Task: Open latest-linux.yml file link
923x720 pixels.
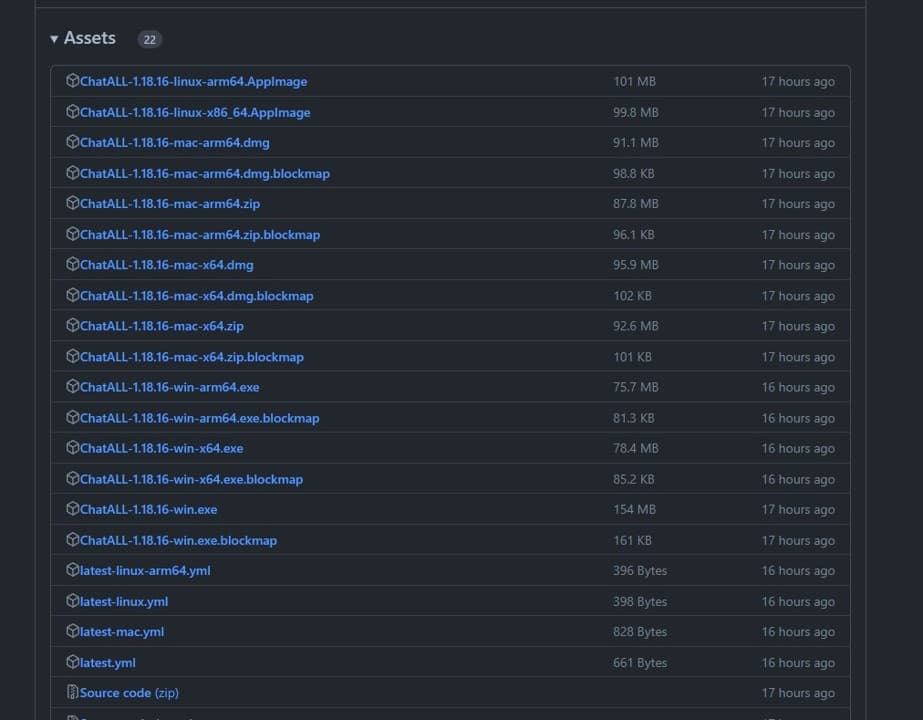Action: 124,602
